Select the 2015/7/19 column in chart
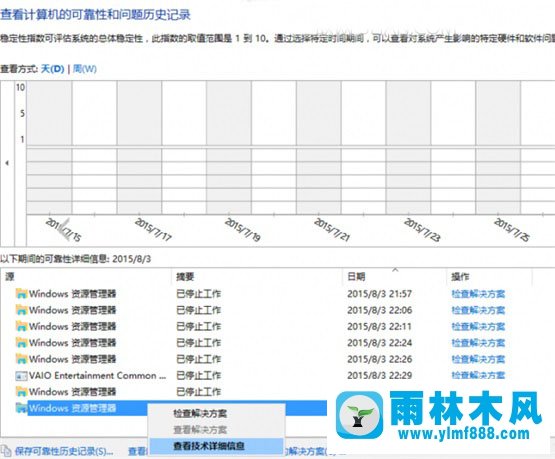This screenshot has height=459, width=555. [x=229, y=148]
